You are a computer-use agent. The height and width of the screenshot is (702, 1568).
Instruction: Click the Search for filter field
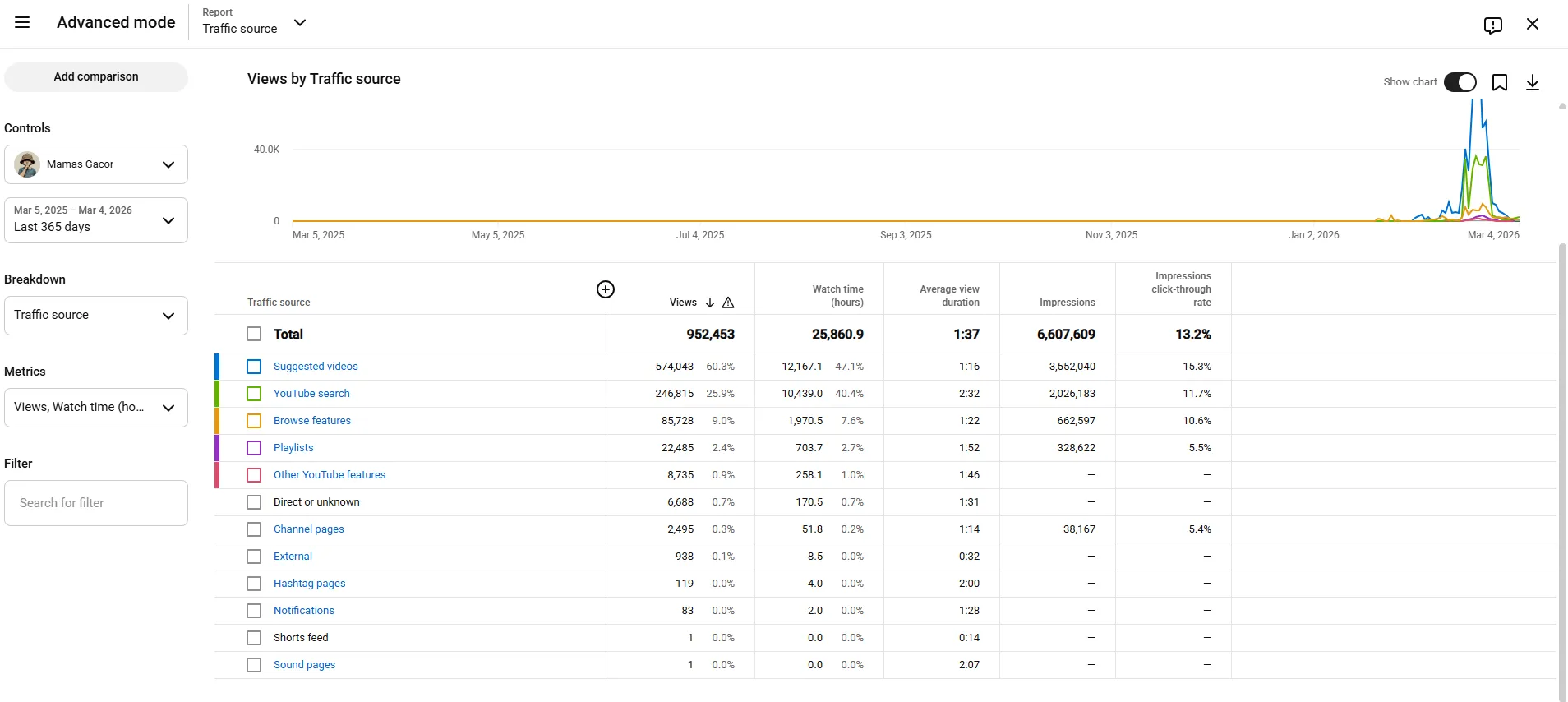pyautogui.click(x=96, y=503)
